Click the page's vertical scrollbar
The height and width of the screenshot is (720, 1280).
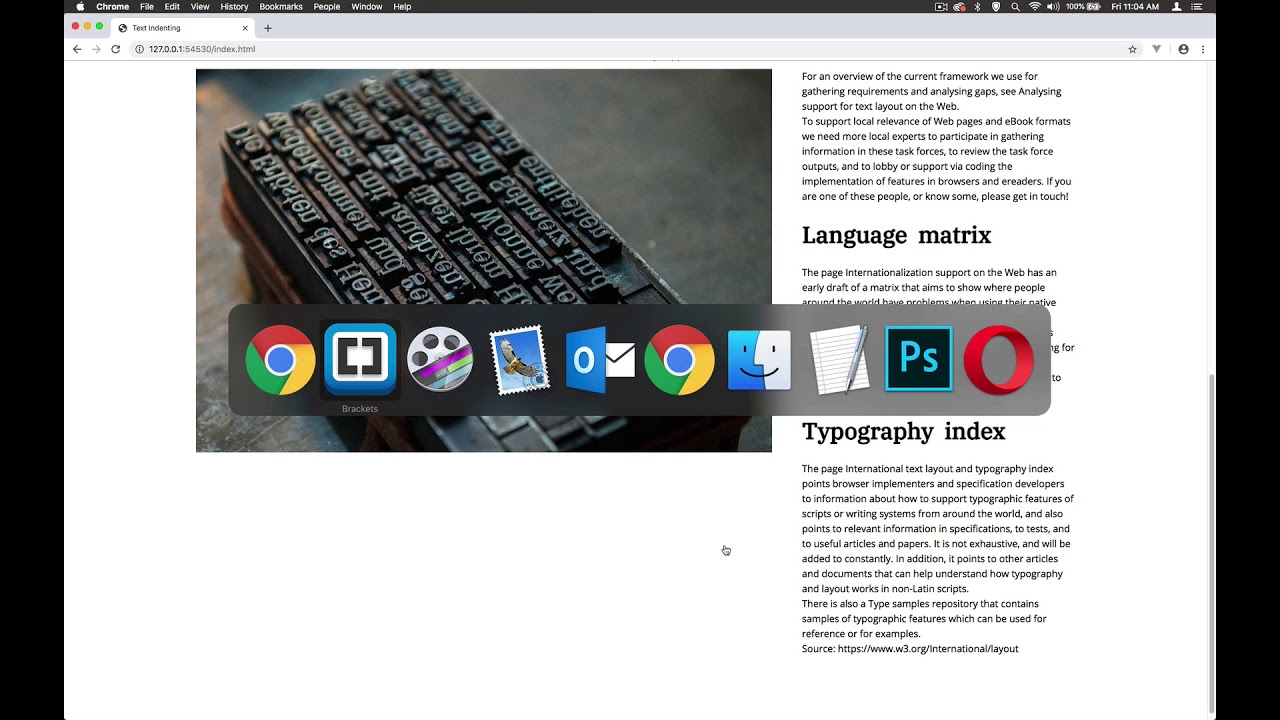point(1212,544)
